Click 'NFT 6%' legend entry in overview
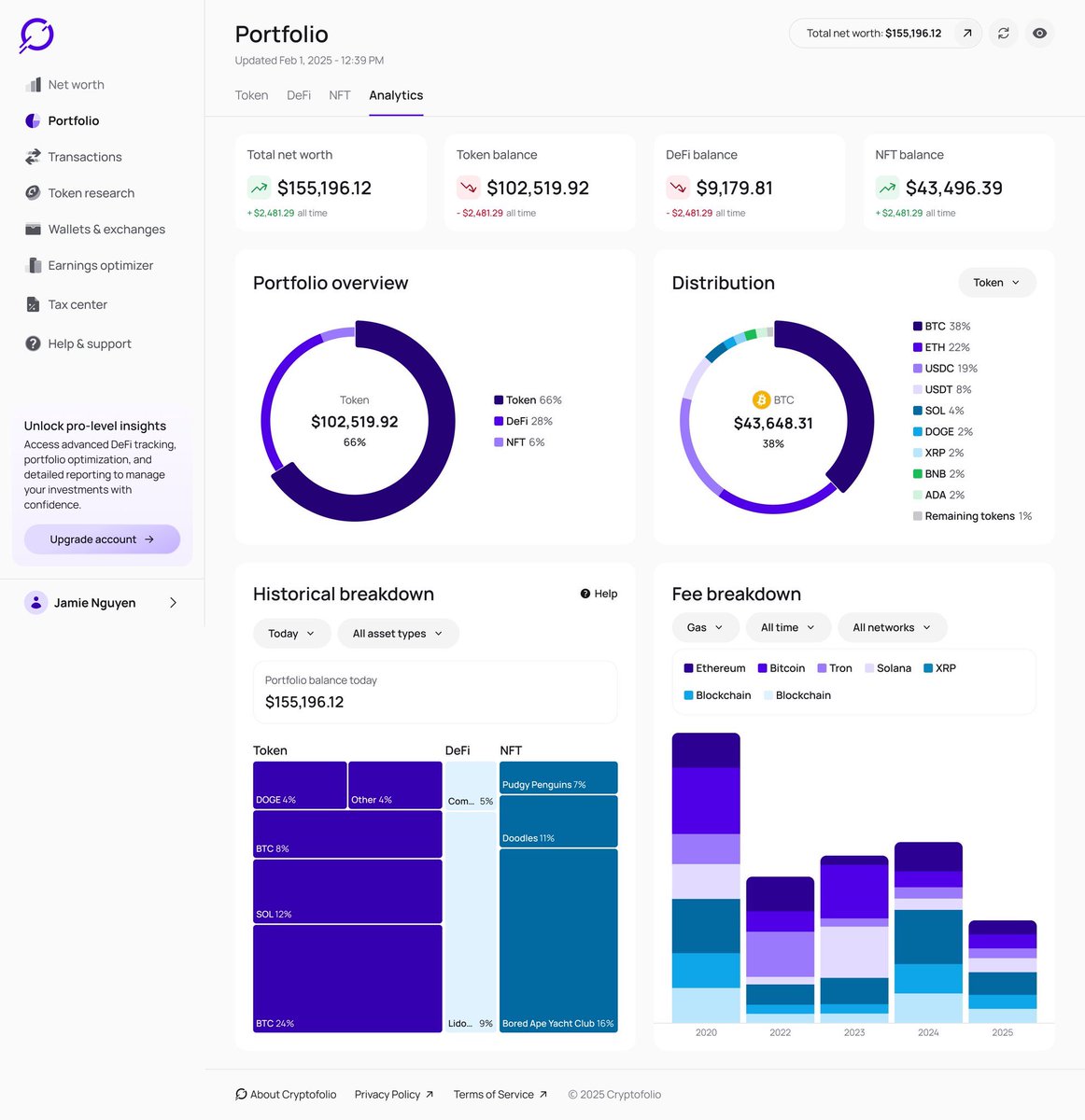1085x1120 pixels. 519,443
